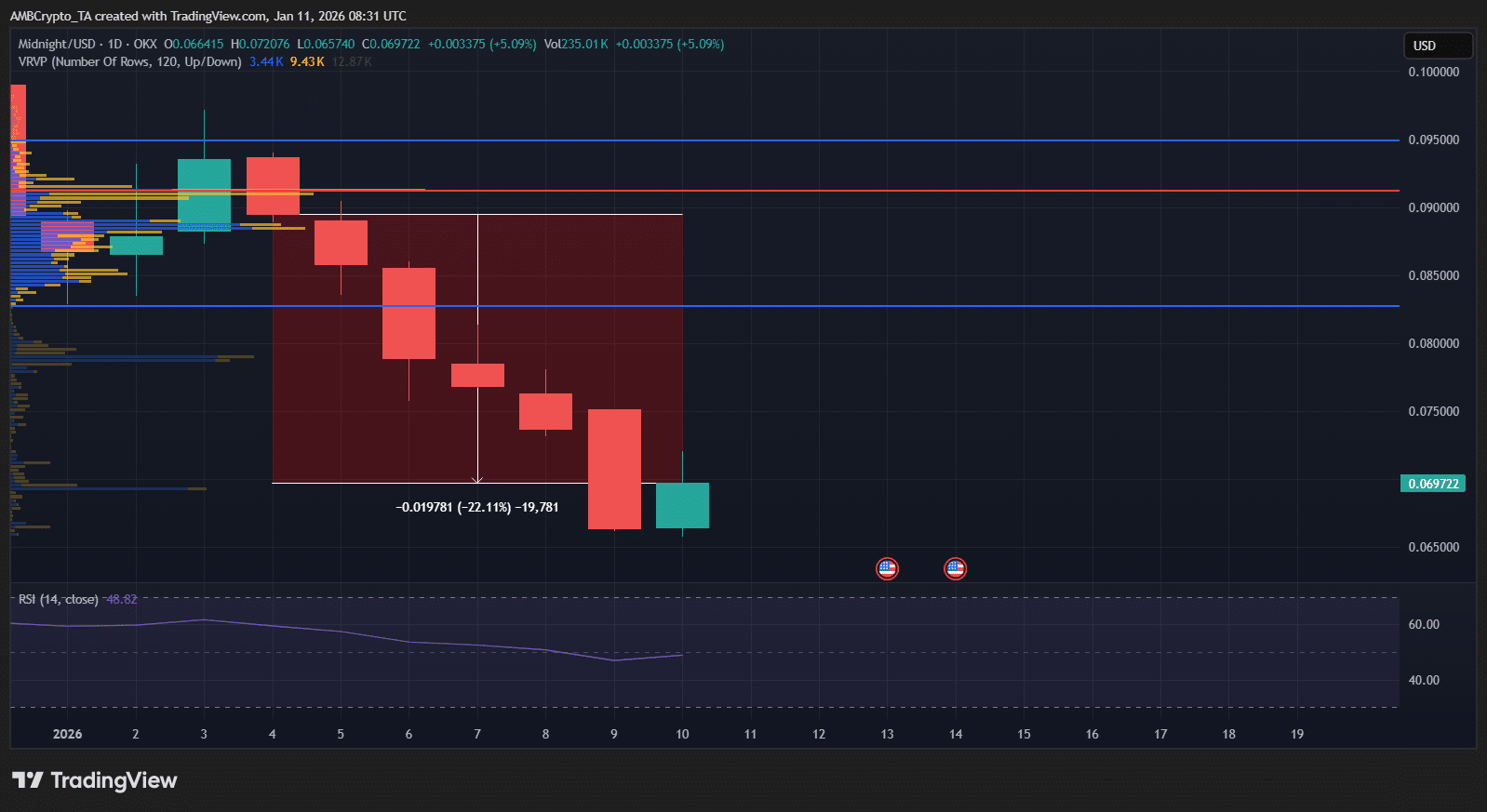Click the 0.100000 label on price axis
Screen dimensions: 1487x812
[1433, 72]
